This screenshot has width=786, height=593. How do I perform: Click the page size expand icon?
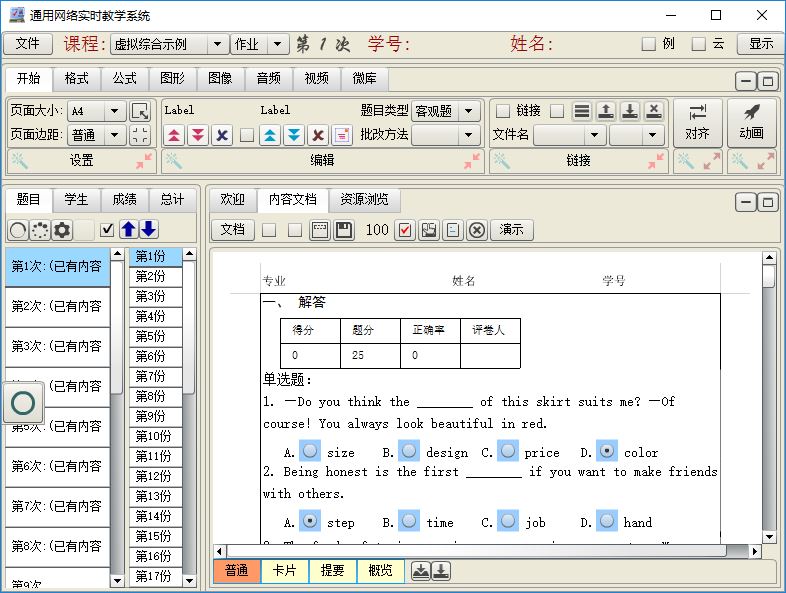point(140,111)
